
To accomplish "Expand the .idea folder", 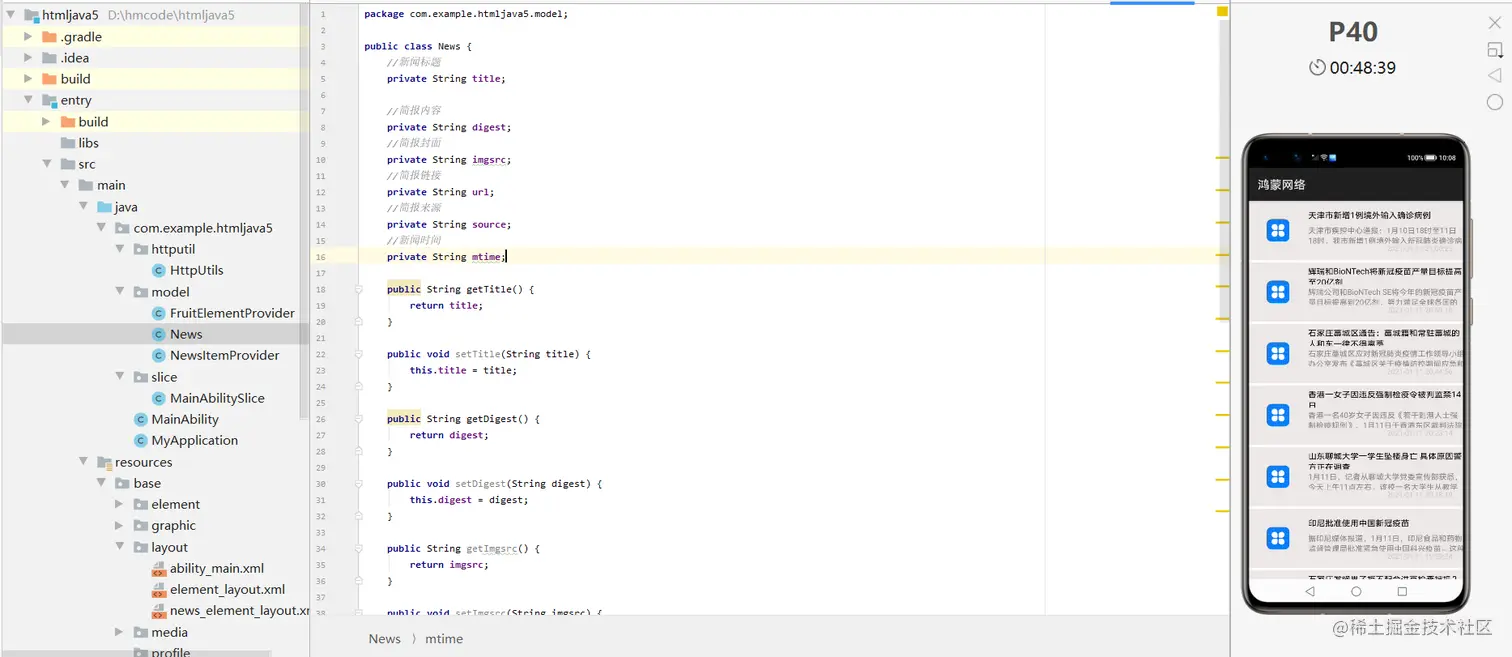I will pyautogui.click(x=29, y=58).
